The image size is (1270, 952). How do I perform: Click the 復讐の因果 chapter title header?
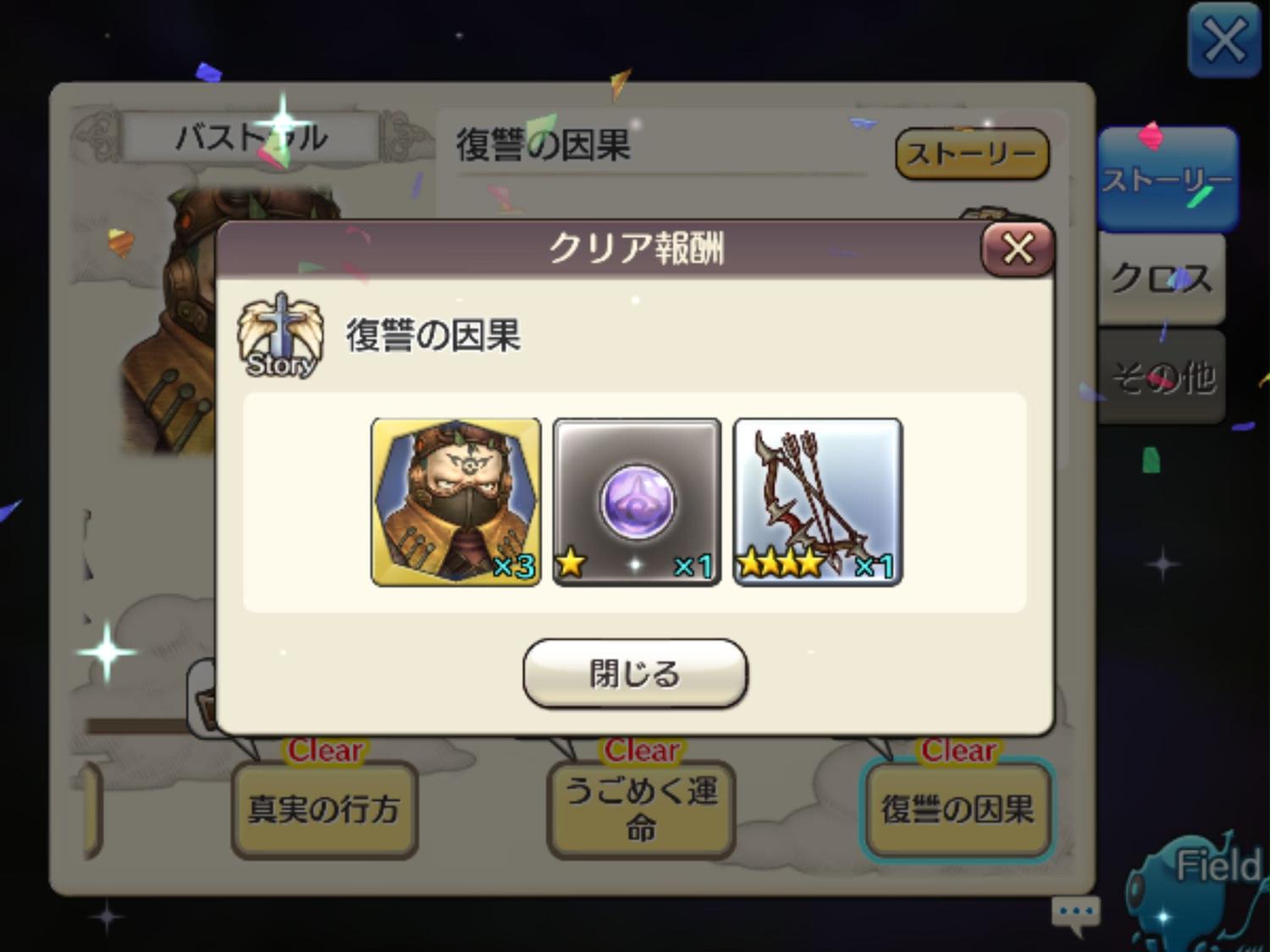(544, 145)
